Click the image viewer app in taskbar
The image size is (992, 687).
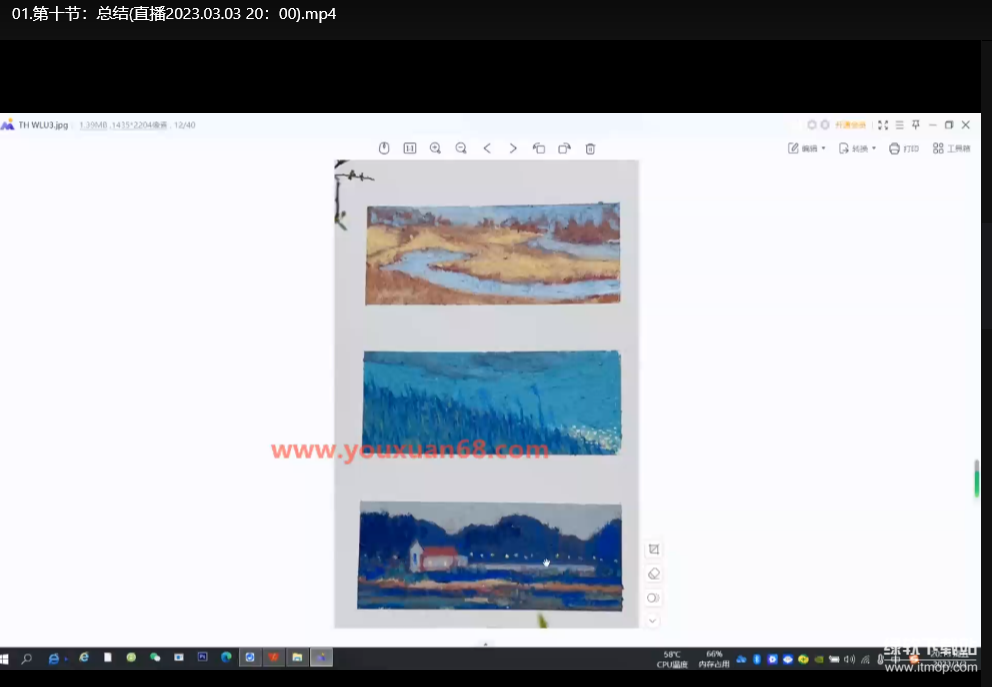click(x=321, y=657)
